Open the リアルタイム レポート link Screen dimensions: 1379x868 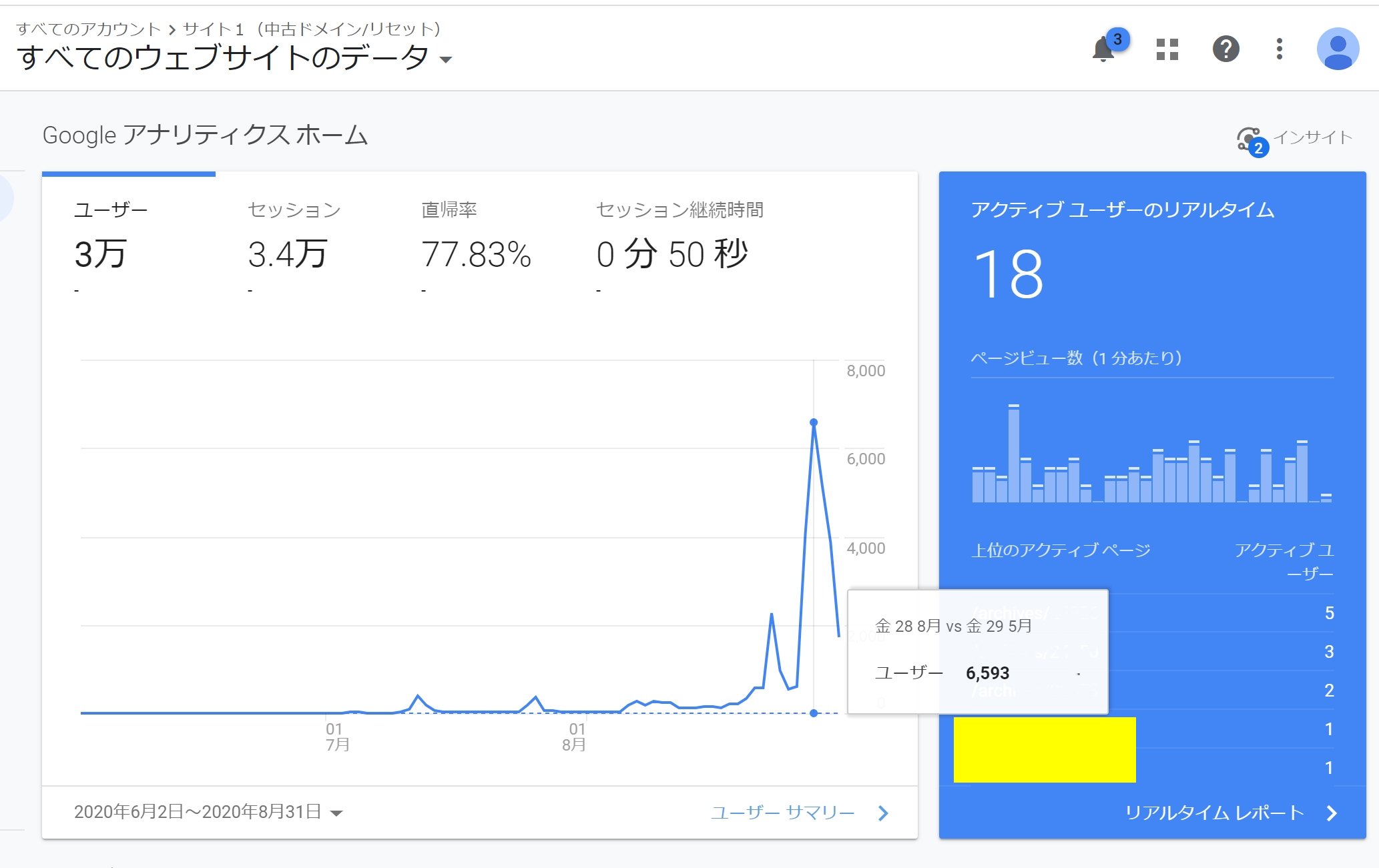(x=1213, y=813)
